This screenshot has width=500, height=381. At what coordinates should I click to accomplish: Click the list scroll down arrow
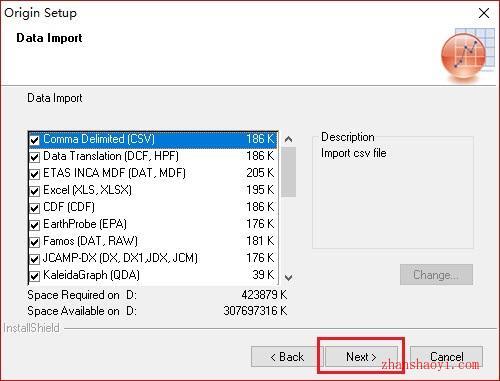coord(289,277)
